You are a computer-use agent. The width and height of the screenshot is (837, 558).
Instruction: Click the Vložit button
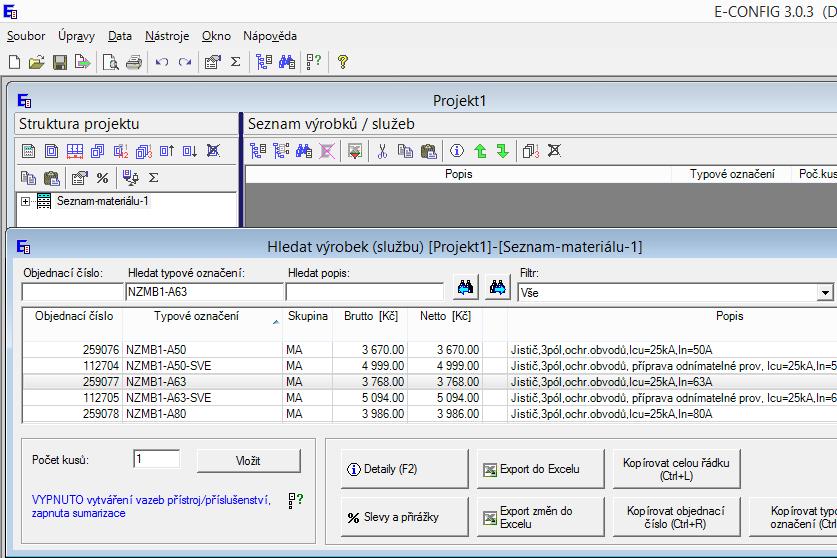coord(248,461)
